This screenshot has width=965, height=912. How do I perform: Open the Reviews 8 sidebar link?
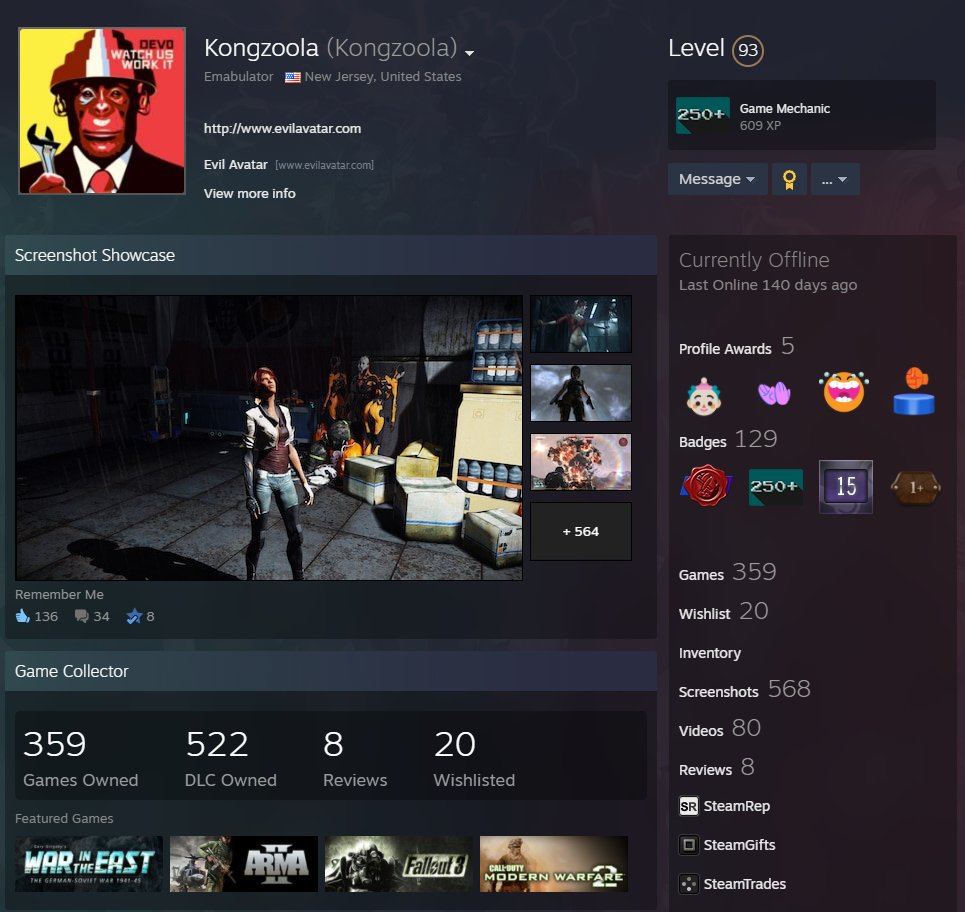point(716,768)
